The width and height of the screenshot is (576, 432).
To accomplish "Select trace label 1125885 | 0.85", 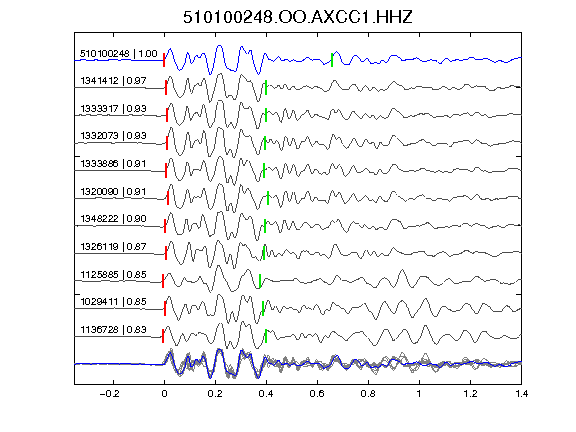I will tap(113, 274).
